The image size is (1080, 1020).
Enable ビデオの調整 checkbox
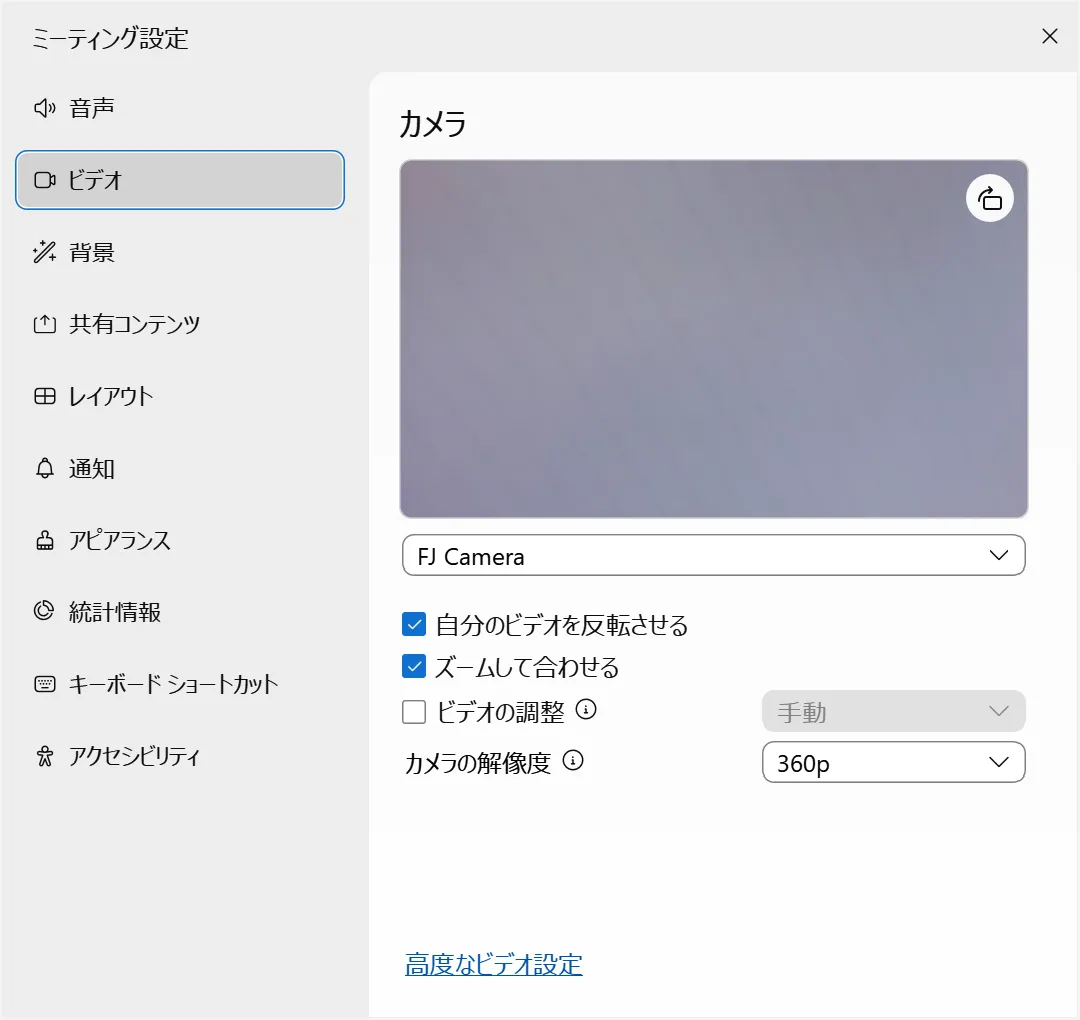tap(414, 712)
